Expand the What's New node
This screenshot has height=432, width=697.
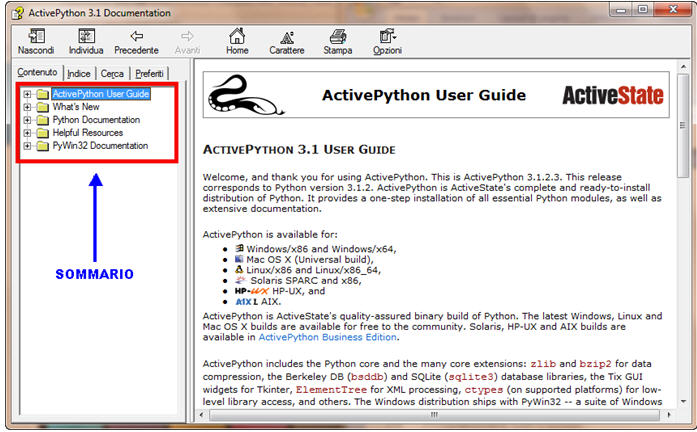[x=27, y=107]
